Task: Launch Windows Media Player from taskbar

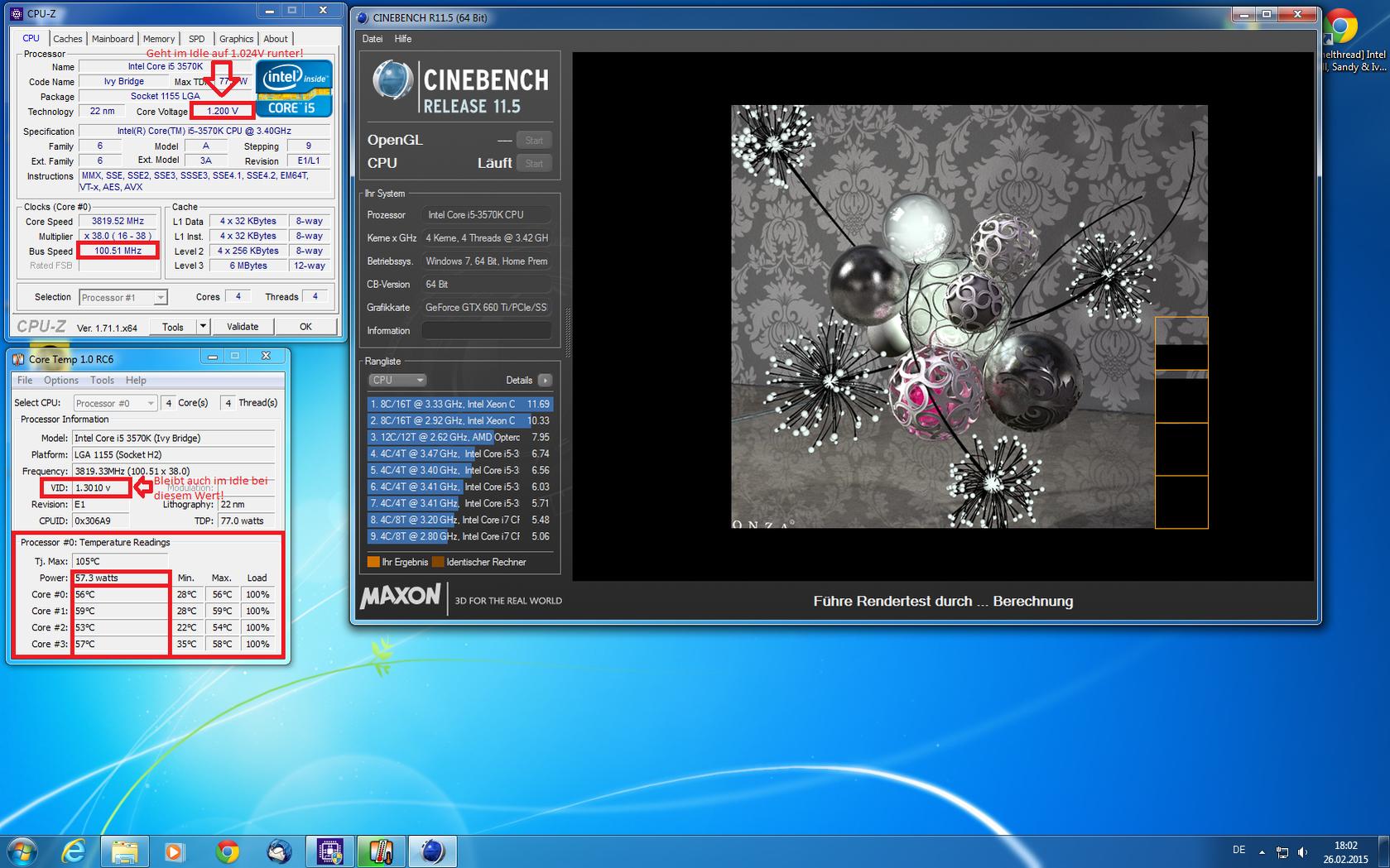Action: [174, 851]
